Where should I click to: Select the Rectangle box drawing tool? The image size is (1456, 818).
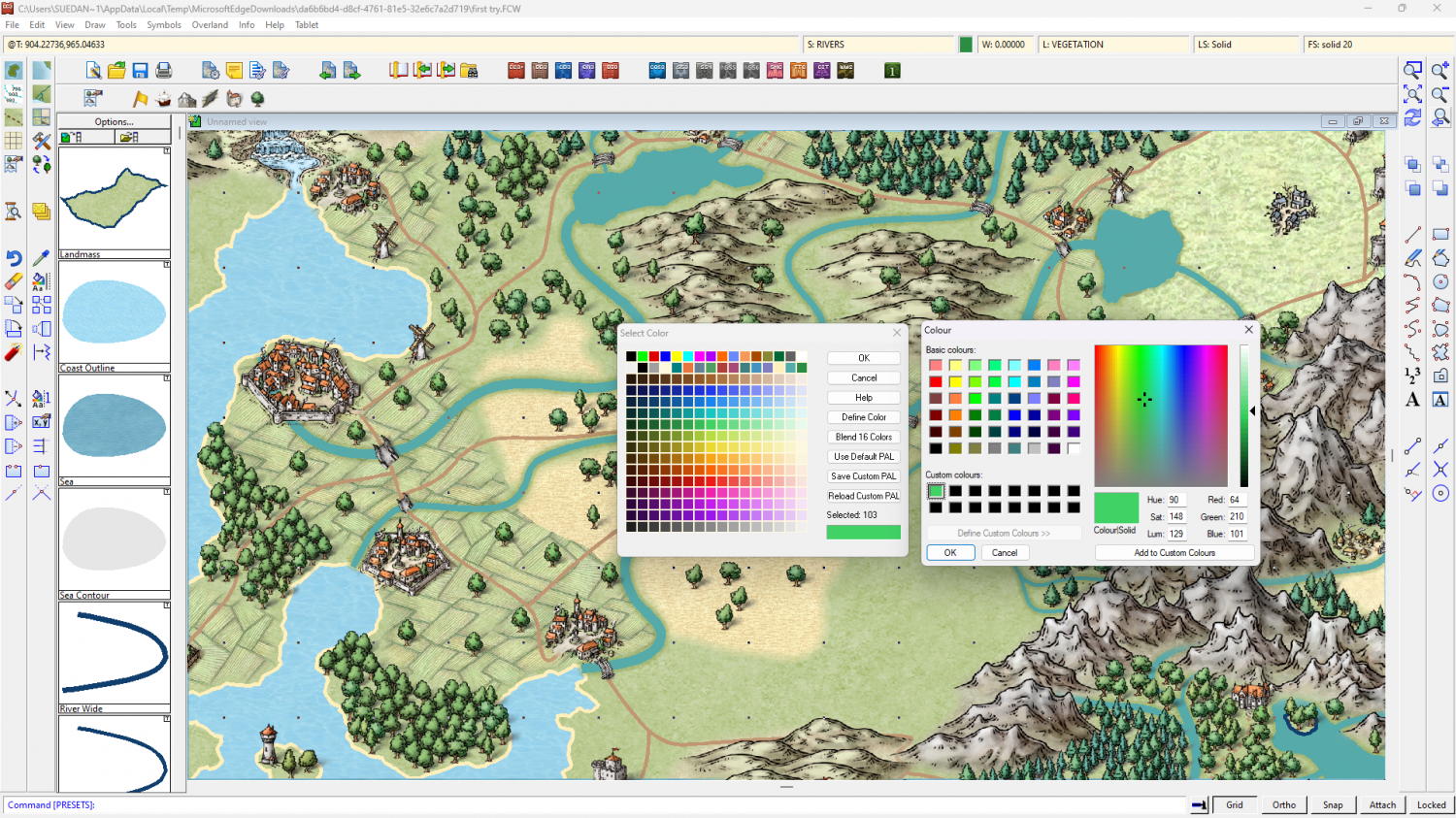(1440, 235)
